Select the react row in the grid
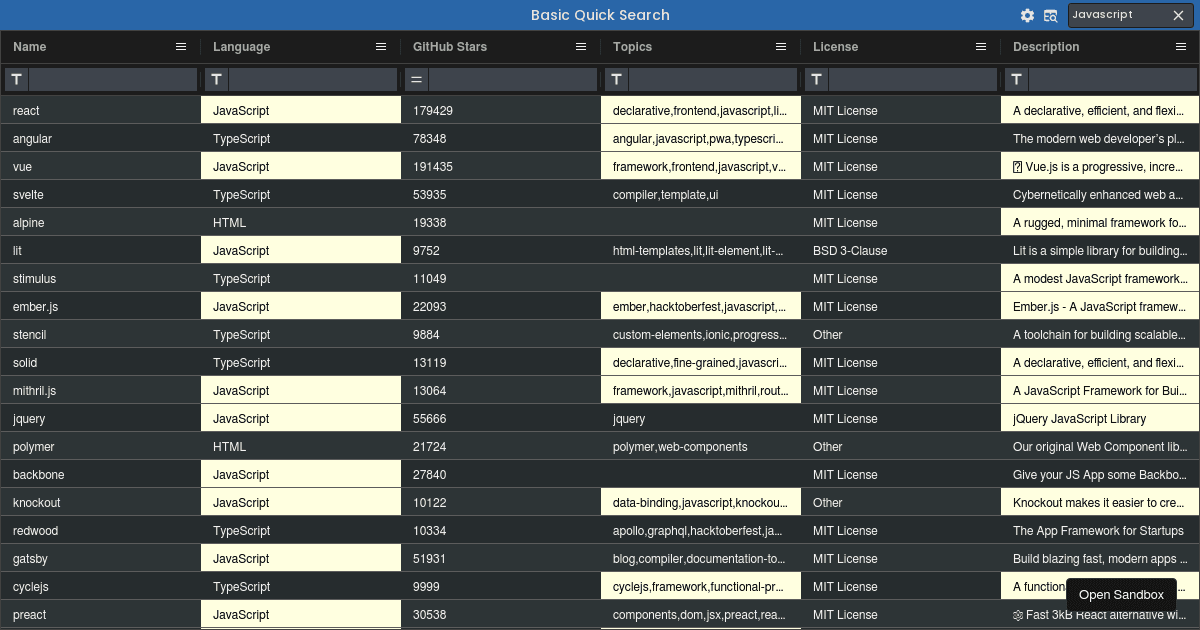Screen dimensions: 1200x630 (x=100, y=110)
